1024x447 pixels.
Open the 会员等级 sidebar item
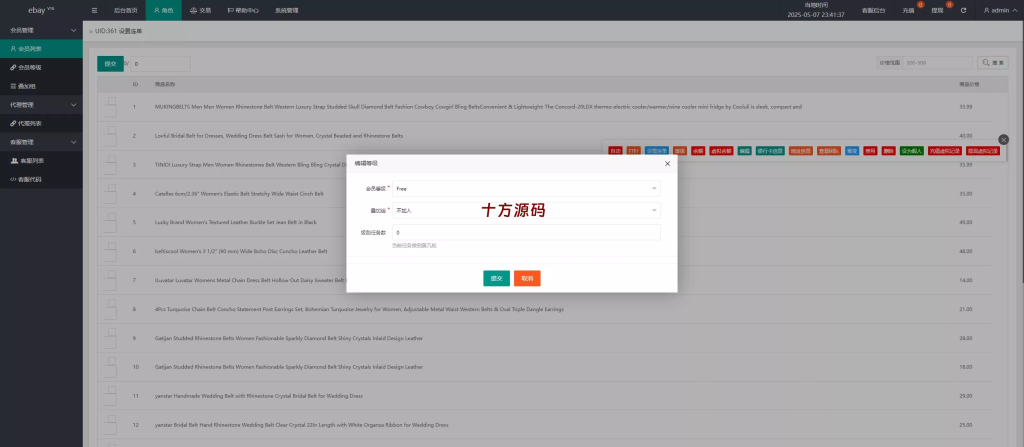pos(41,67)
